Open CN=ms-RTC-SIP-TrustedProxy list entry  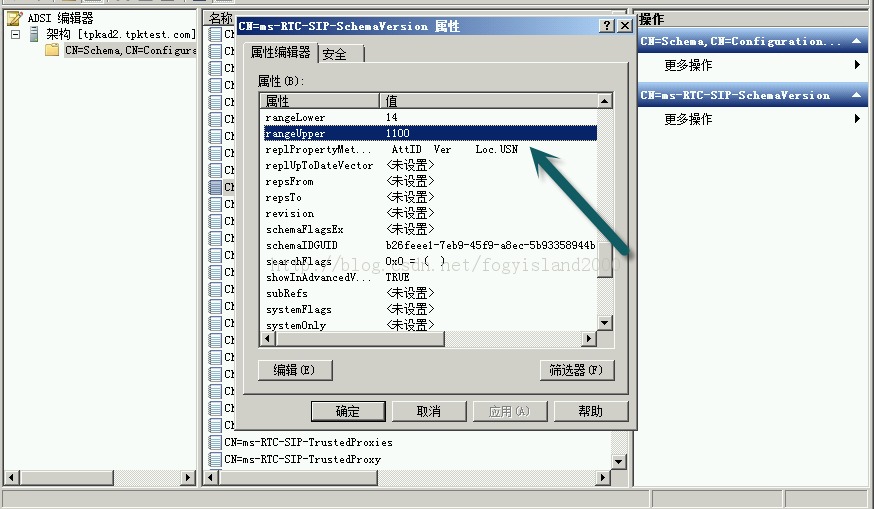(303, 460)
